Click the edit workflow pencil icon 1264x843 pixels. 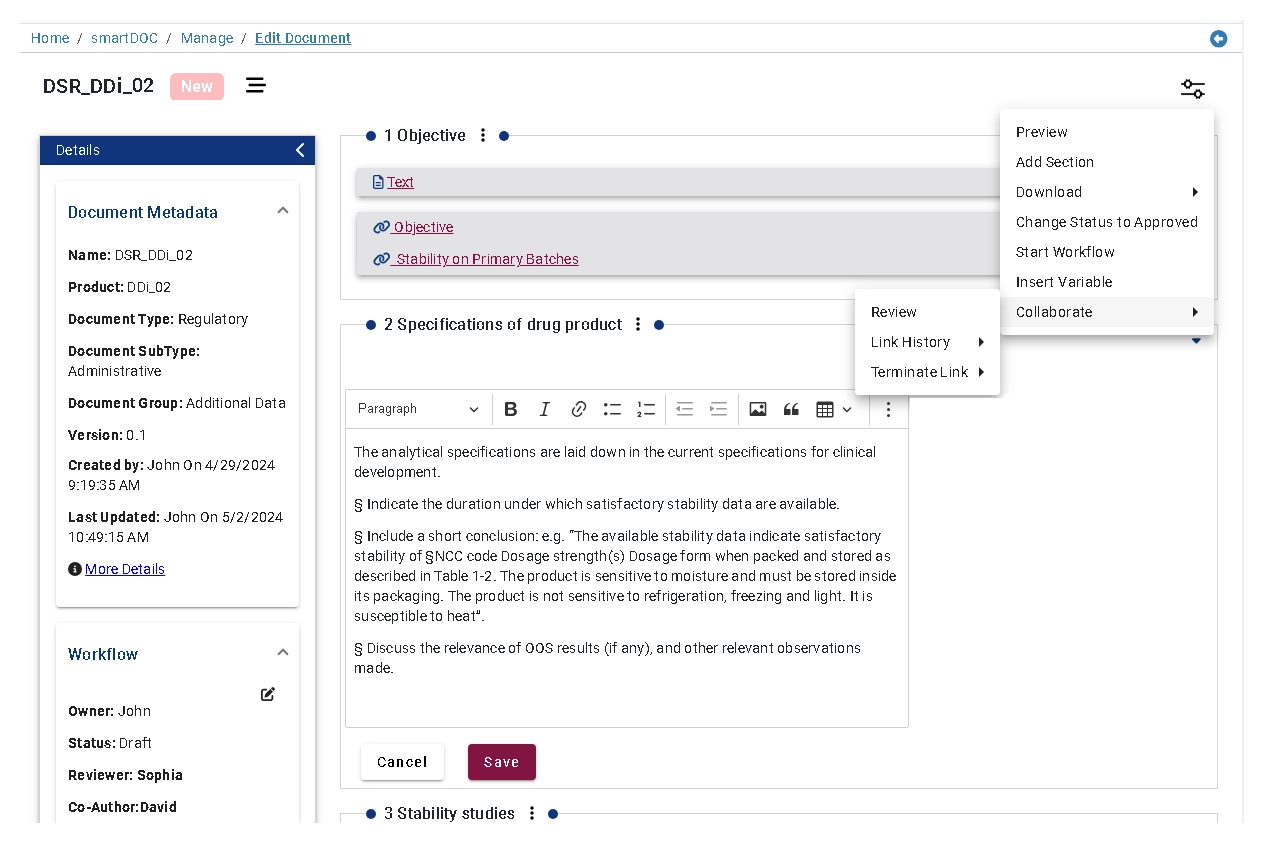pos(268,694)
